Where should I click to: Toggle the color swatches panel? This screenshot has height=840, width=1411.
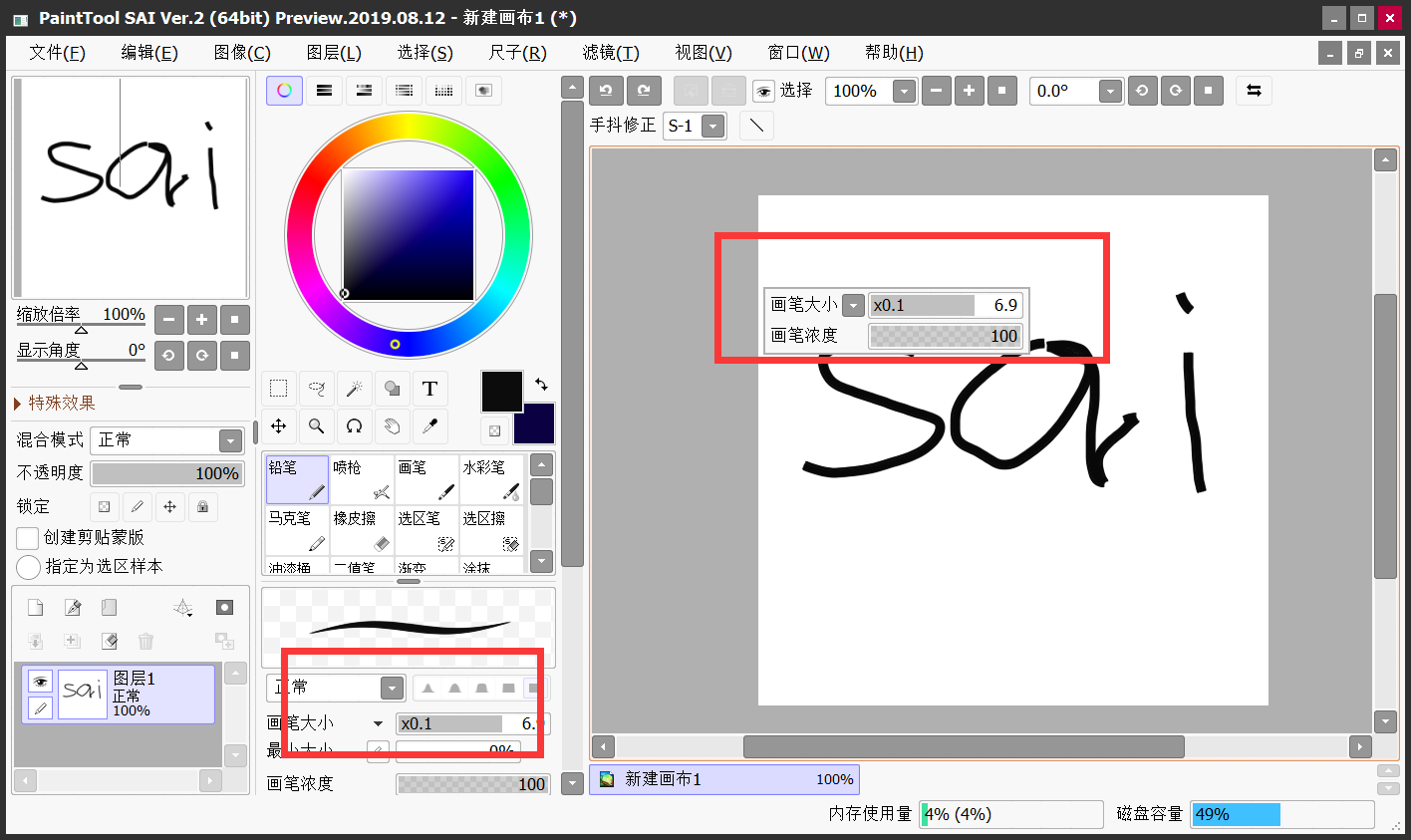click(443, 91)
